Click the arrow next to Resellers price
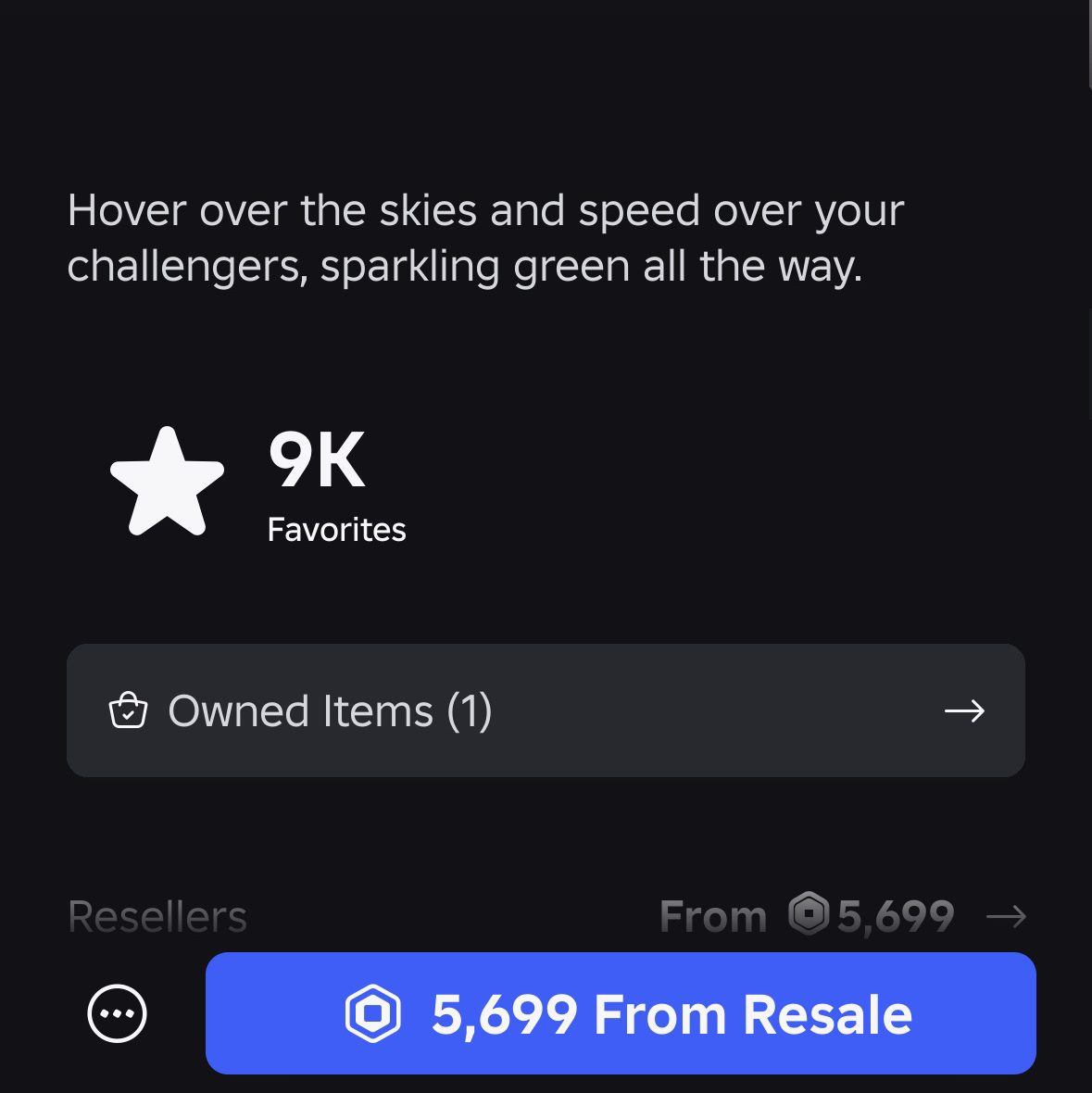The image size is (1092, 1093). [1006, 917]
